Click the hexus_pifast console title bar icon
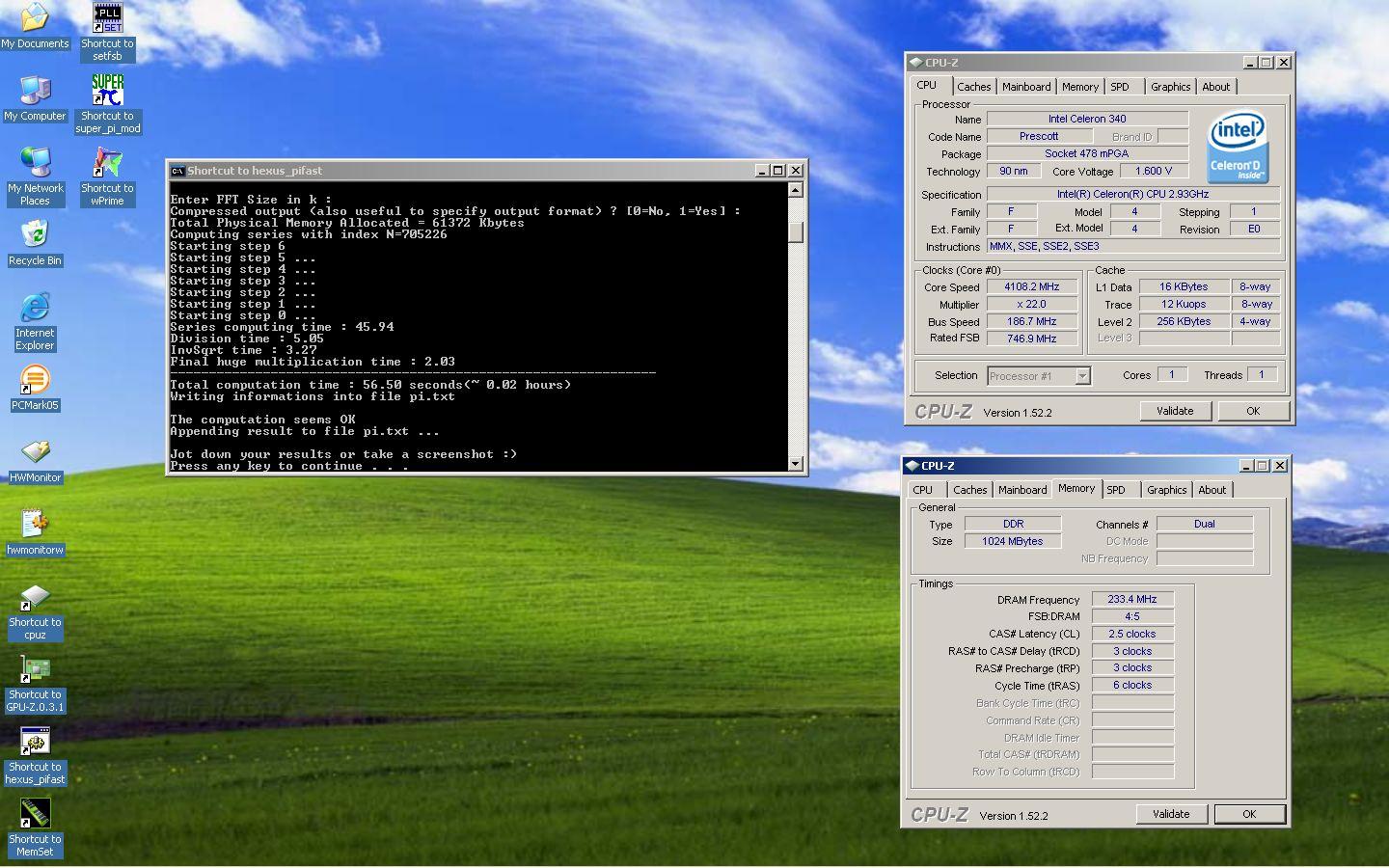 [x=177, y=171]
